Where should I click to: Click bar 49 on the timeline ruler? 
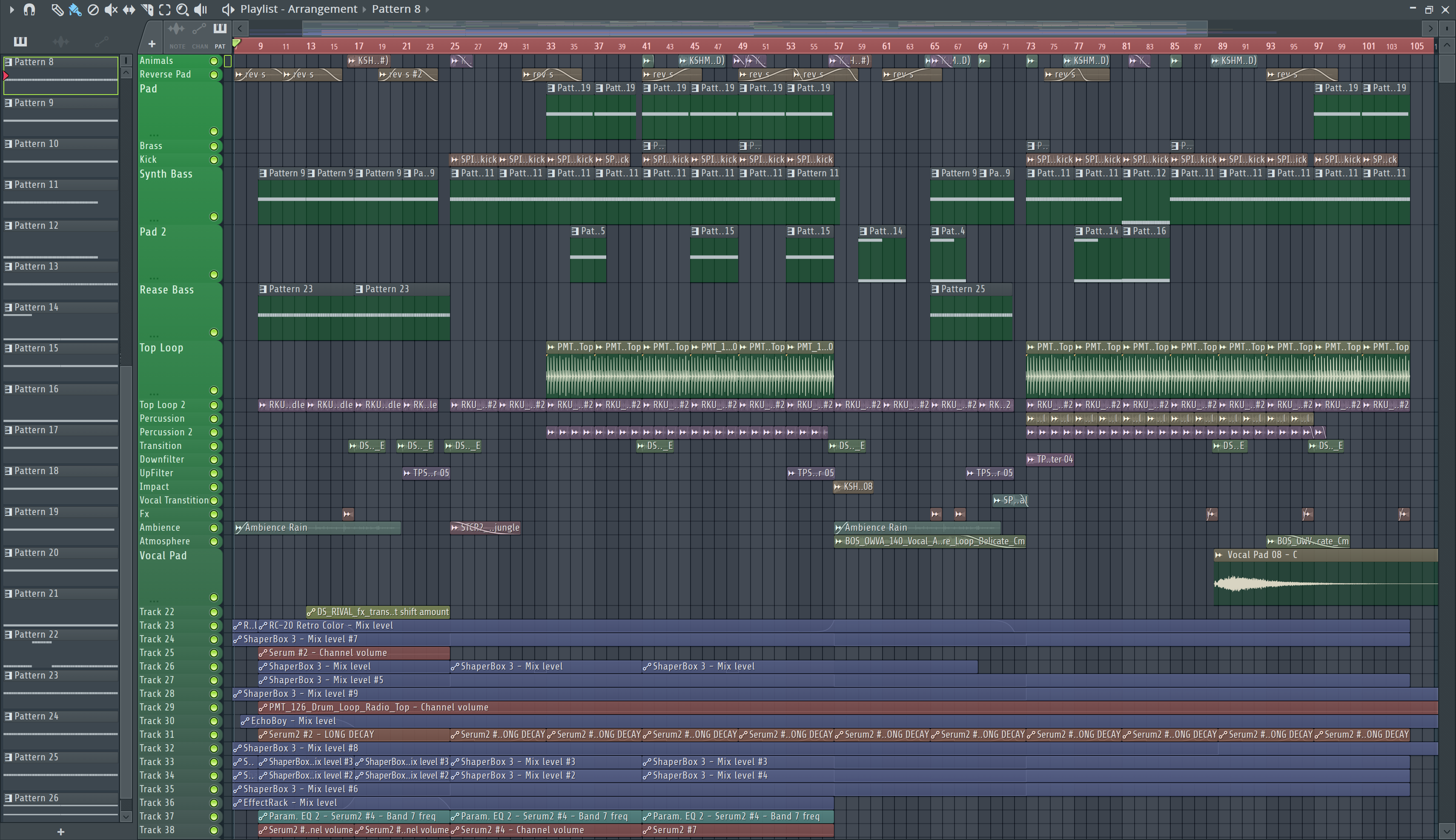click(743, 46)
